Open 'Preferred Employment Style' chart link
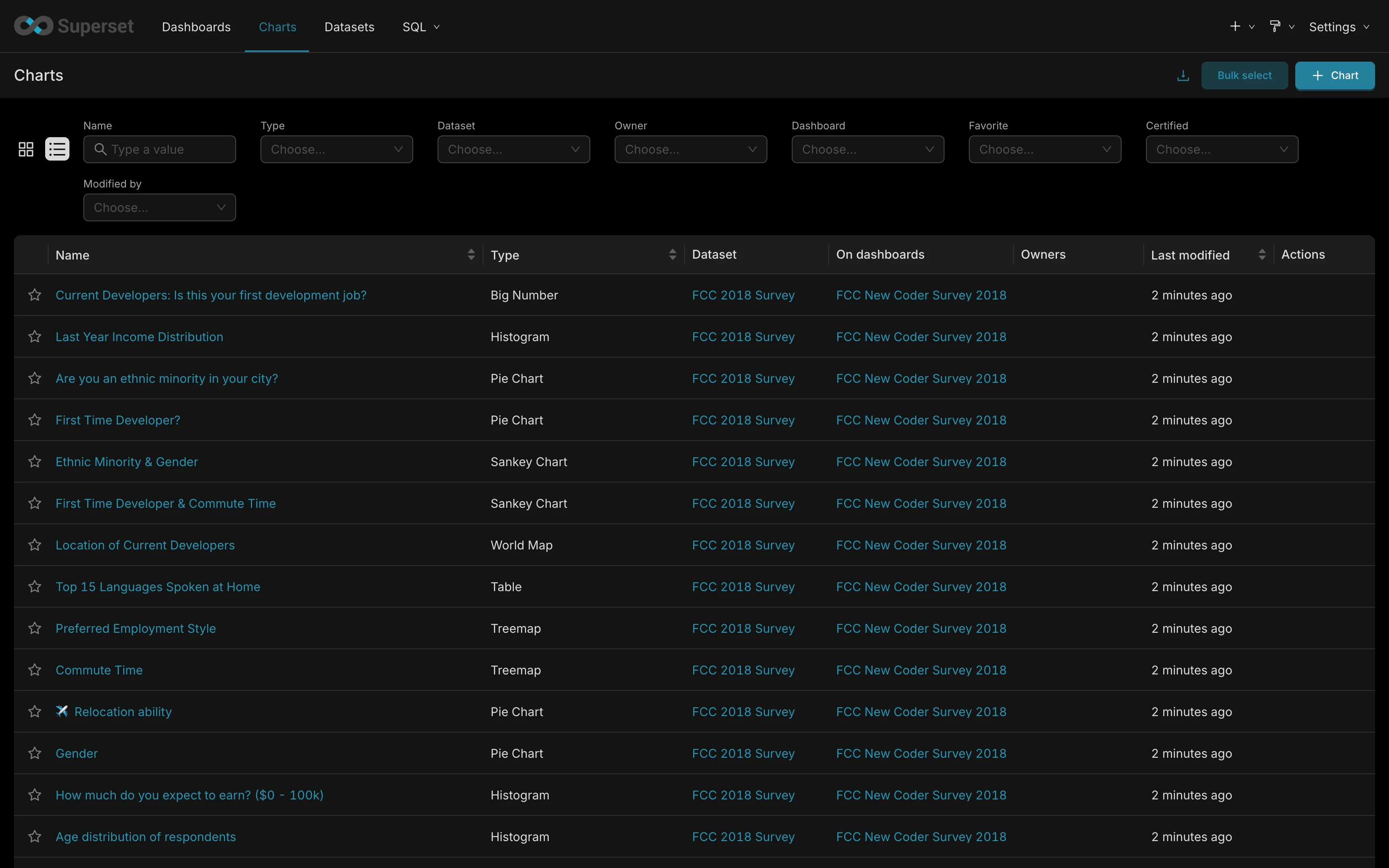Image resolution: width=1389 pixels, height=868 pixels. click(135, 628)
